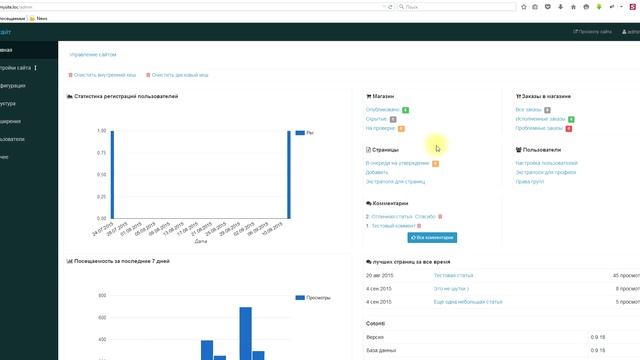Image resolution: width=640 pixels, height=360 pixels.
Task: Open the 'Исполненные заказы' link
Action: click(x=540, y=119)
